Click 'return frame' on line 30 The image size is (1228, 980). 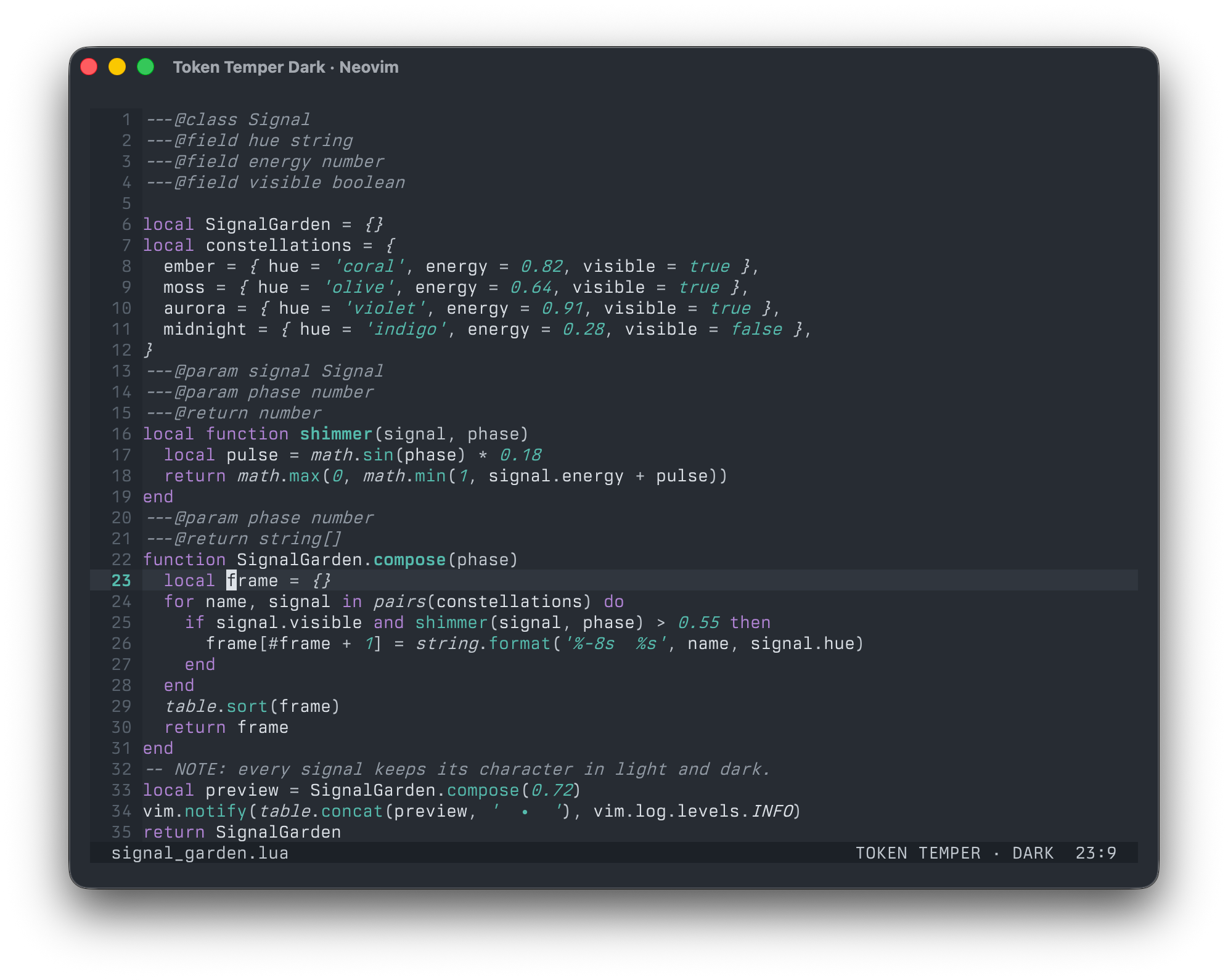coord(226,727)
